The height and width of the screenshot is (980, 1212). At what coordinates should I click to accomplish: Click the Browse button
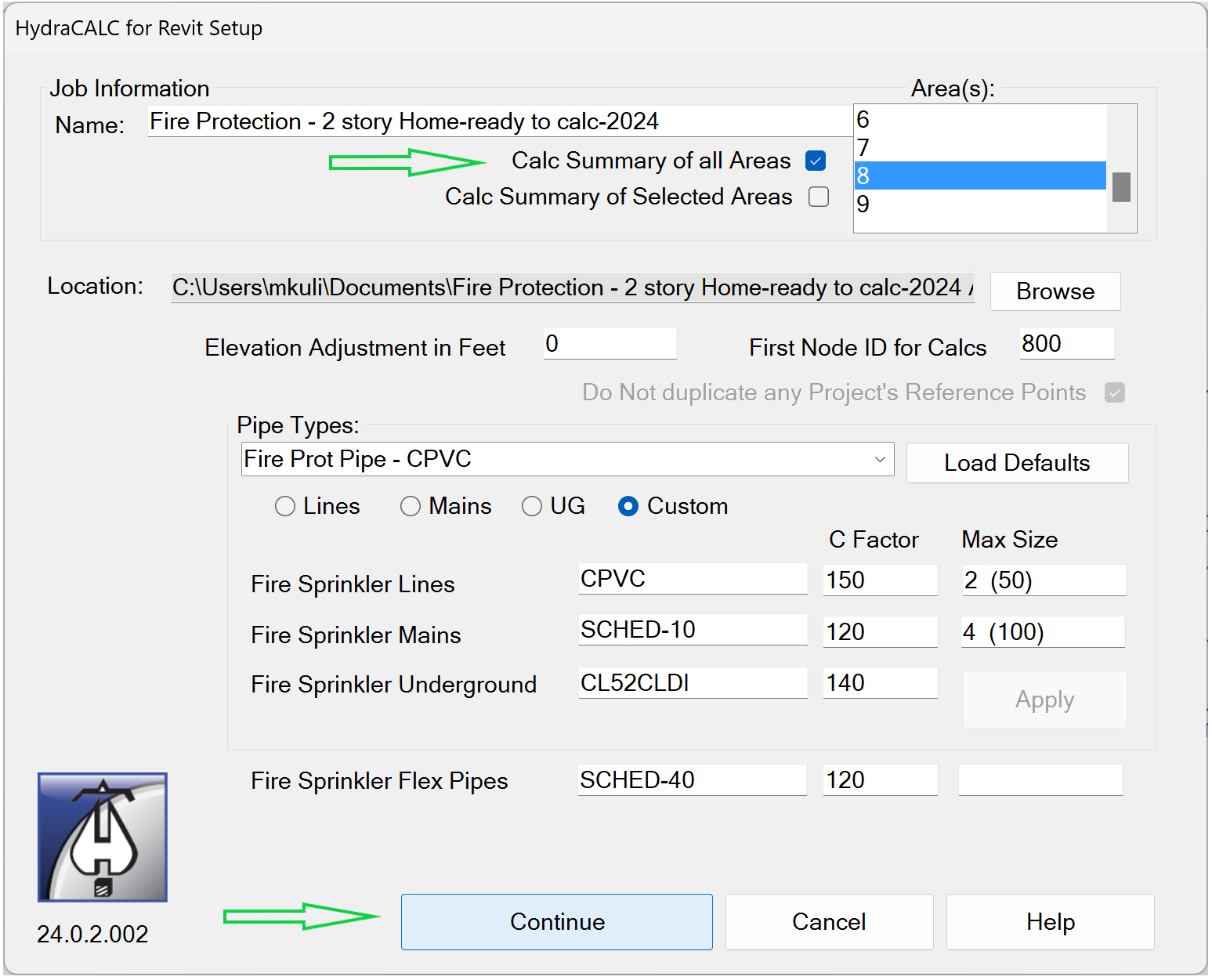[x=1055, y=291]
